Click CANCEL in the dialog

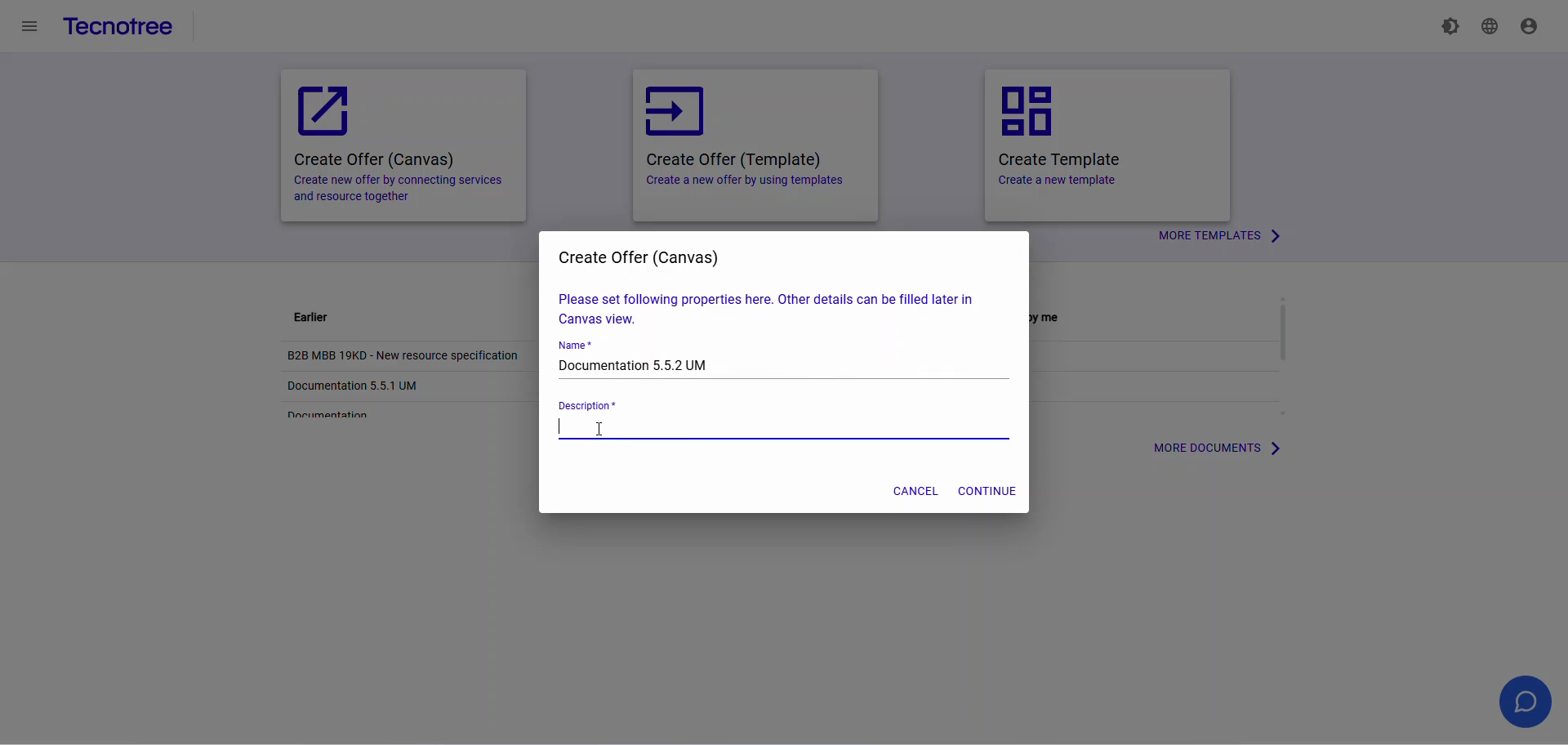[x=915, y=491]
